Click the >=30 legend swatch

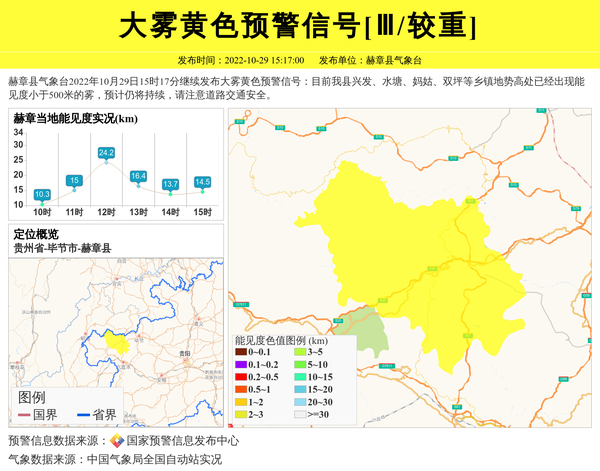[299, 414]
